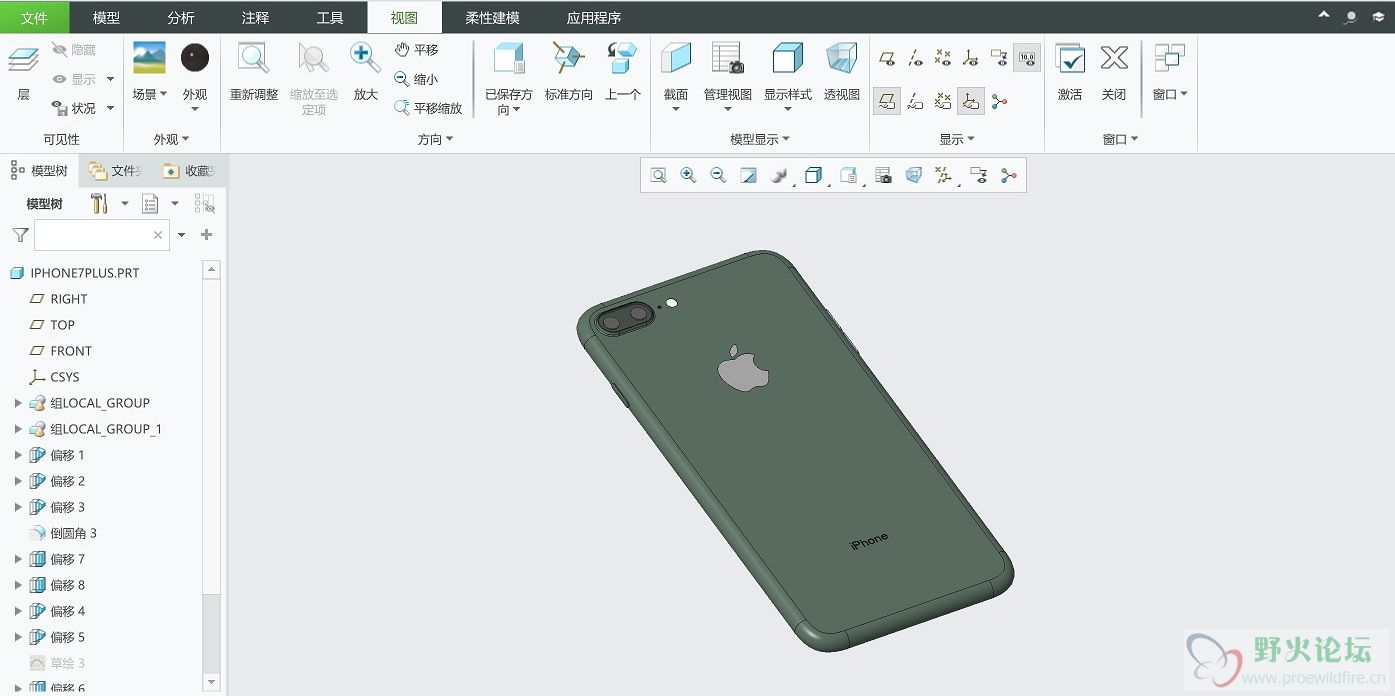The height and width of the screenshot is (696, 1395).
Task: Select the FRONT datum plane
Action: pos(61,351)
